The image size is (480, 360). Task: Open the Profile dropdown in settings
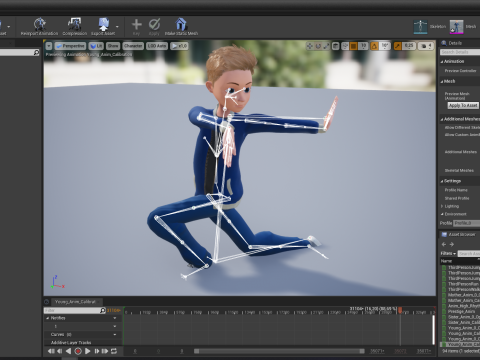click(467, 223)
